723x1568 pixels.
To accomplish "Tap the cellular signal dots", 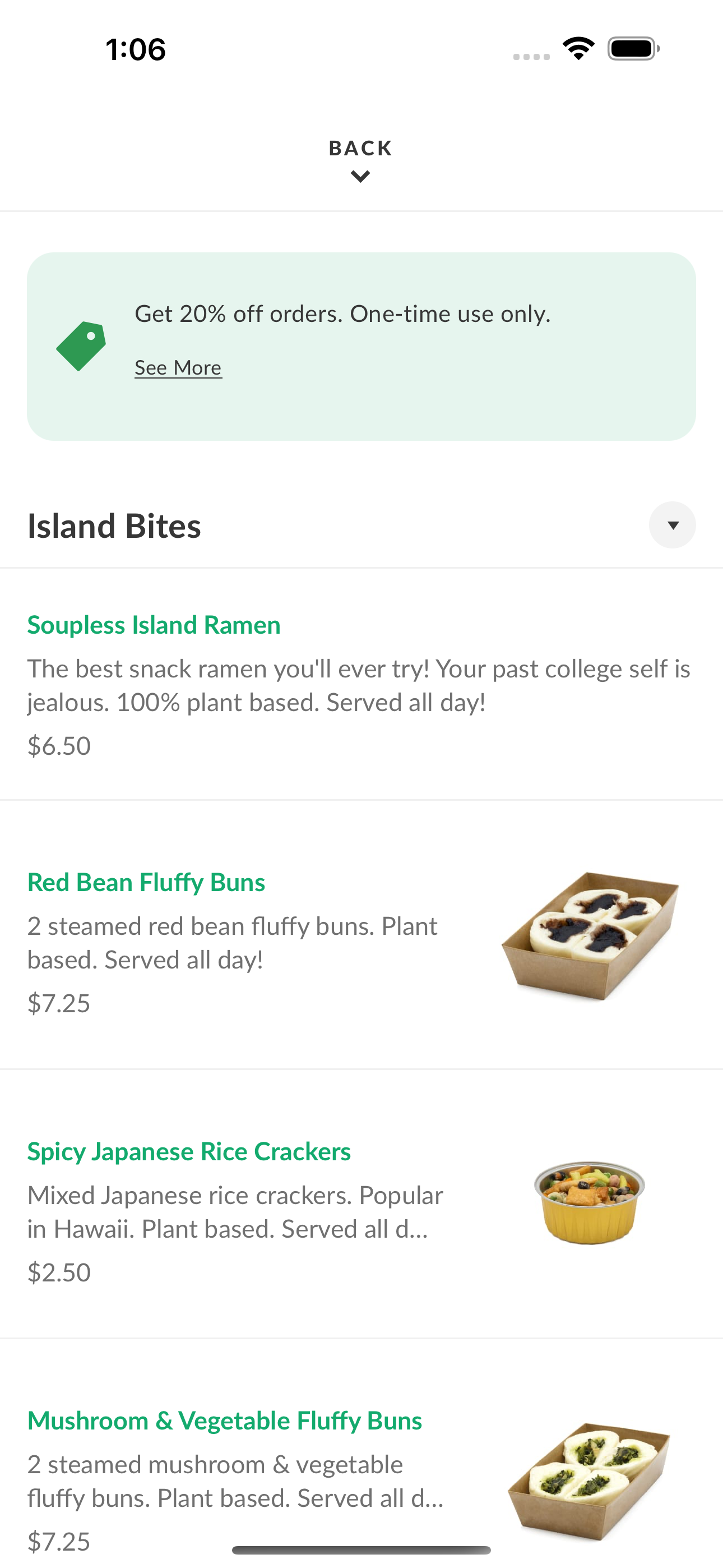I will tap(531, 57).
